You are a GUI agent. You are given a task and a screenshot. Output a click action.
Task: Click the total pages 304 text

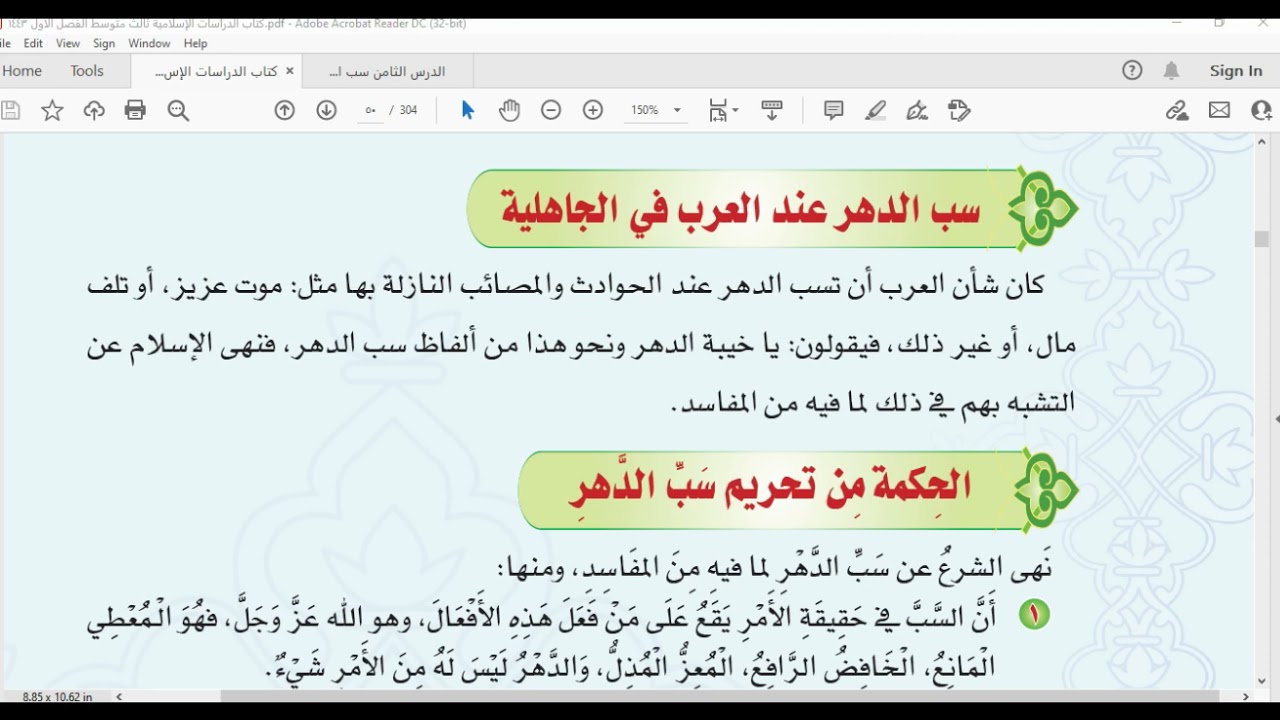click(408, 111)
